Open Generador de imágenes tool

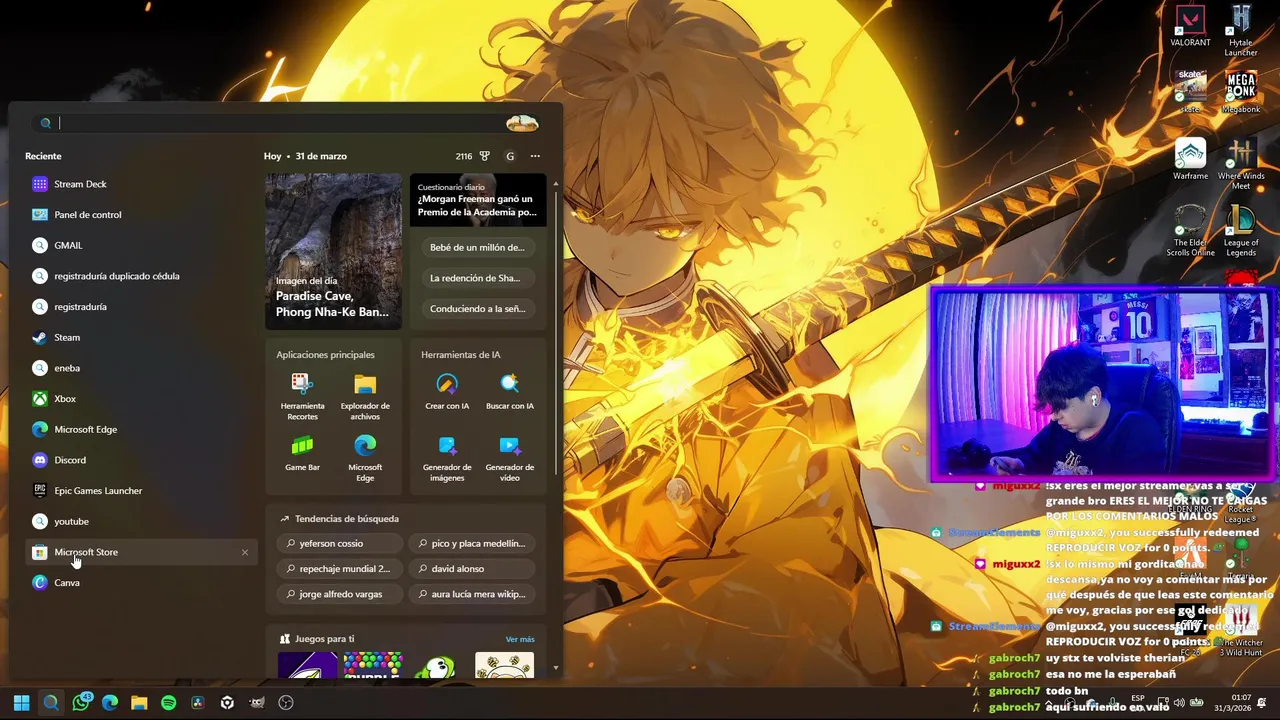(447, 458)
